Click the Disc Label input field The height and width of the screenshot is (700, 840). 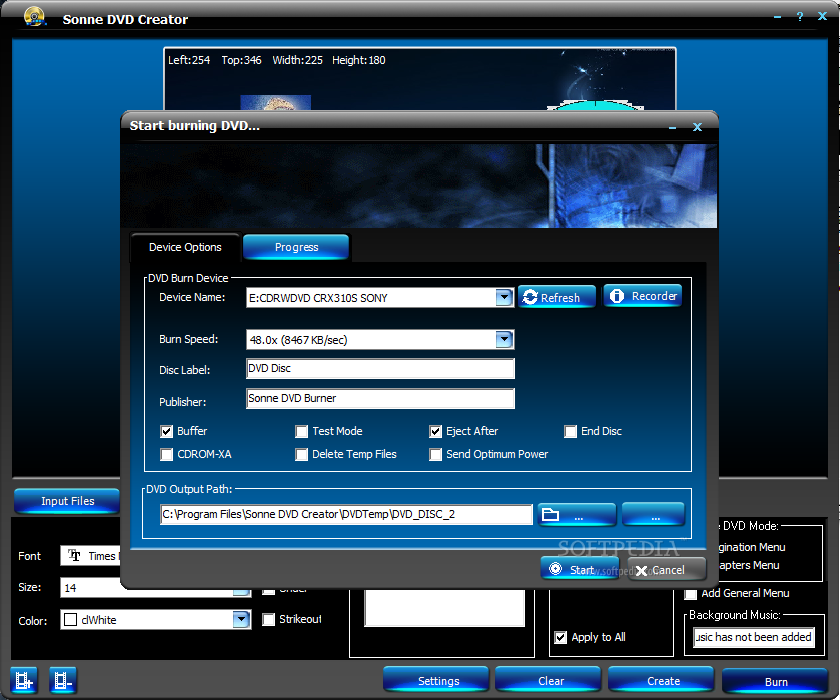coord(380,368)
